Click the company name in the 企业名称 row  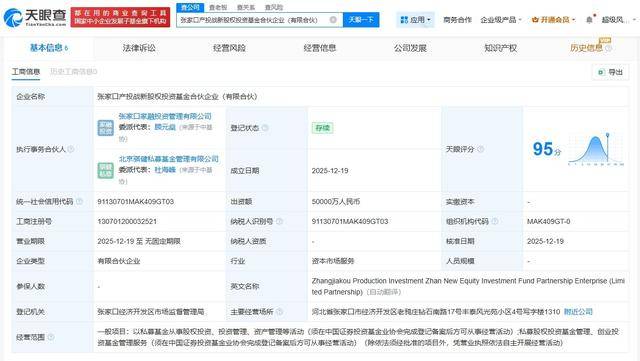point(177,97)
